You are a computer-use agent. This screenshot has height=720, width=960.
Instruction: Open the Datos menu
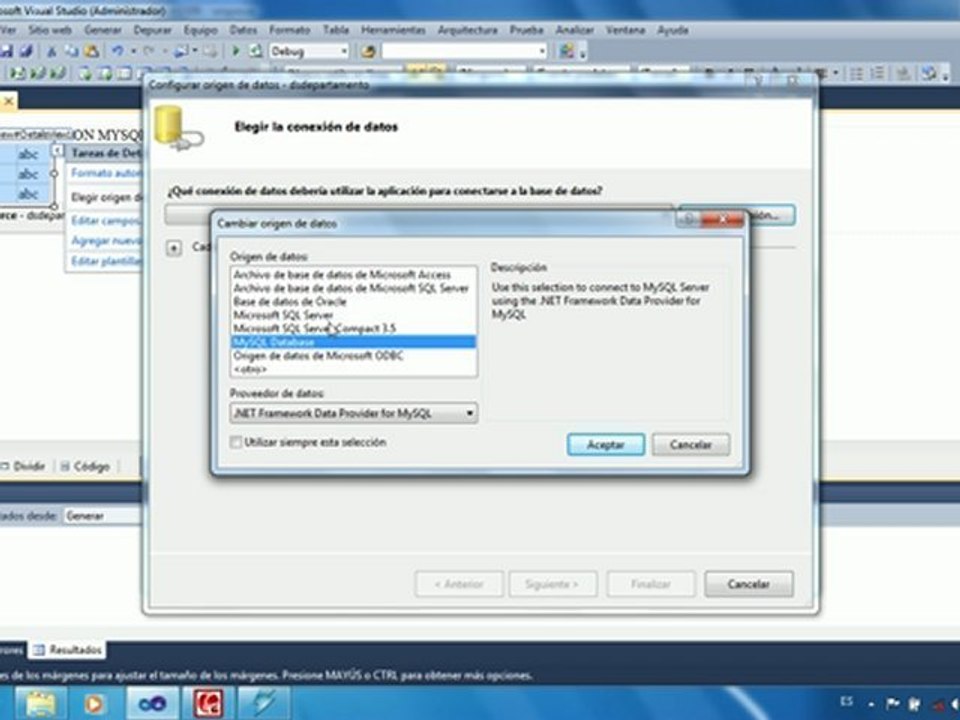coord(243,30)
